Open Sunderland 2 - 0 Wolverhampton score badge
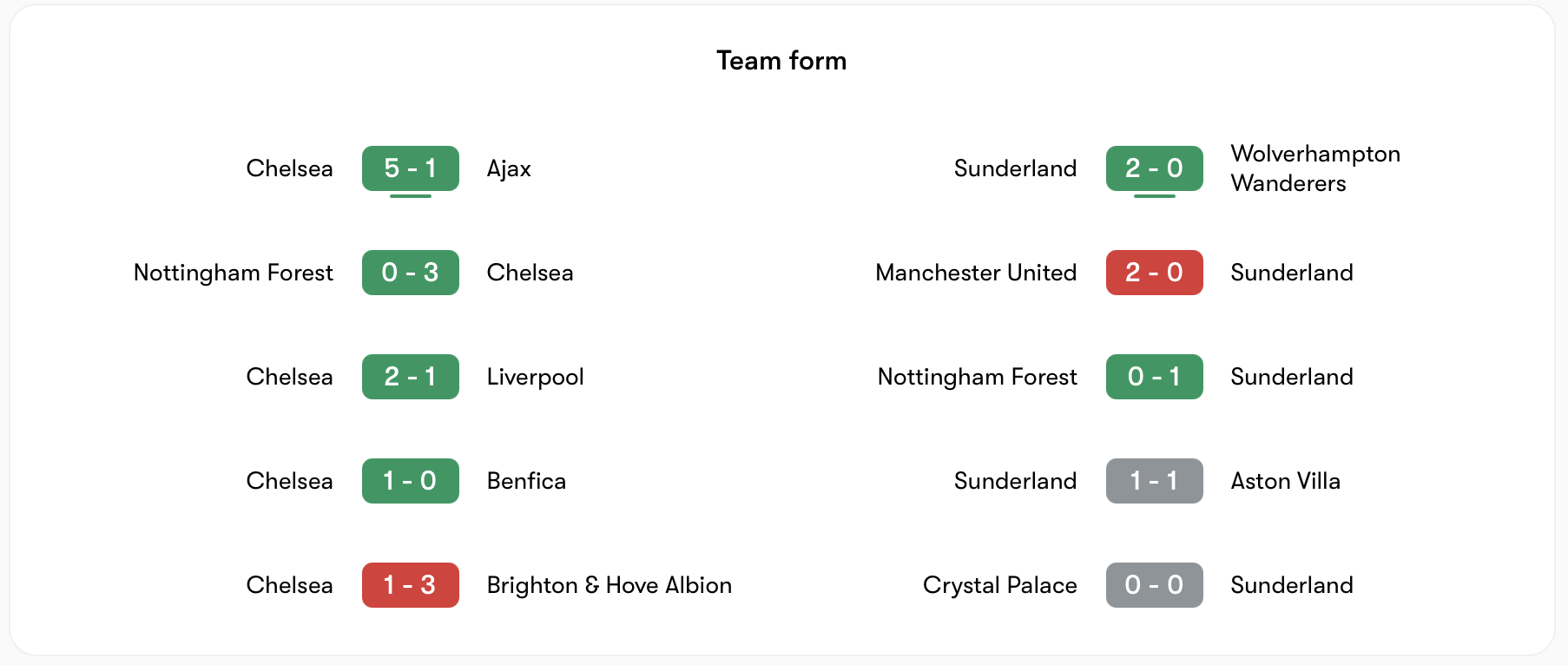 click(x=1154, y=168)
